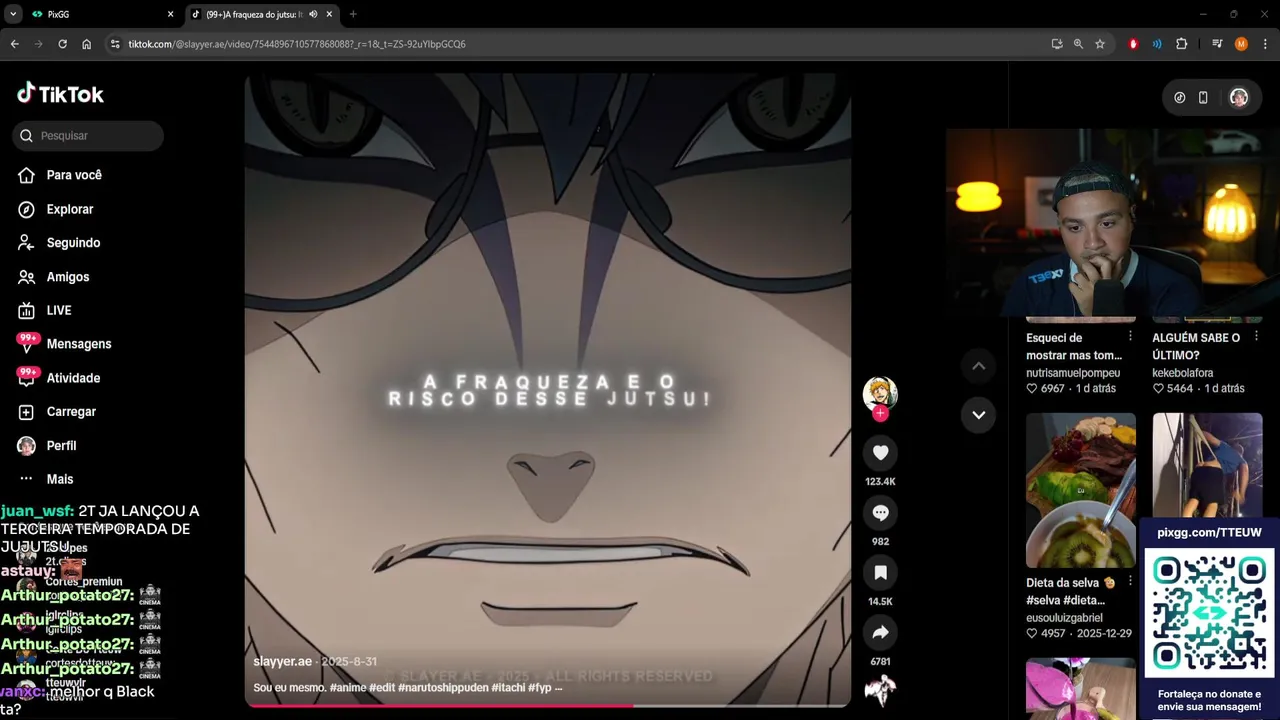1280x720 pixels.
Task: Open the Perfil page
Action: [48, 446]
